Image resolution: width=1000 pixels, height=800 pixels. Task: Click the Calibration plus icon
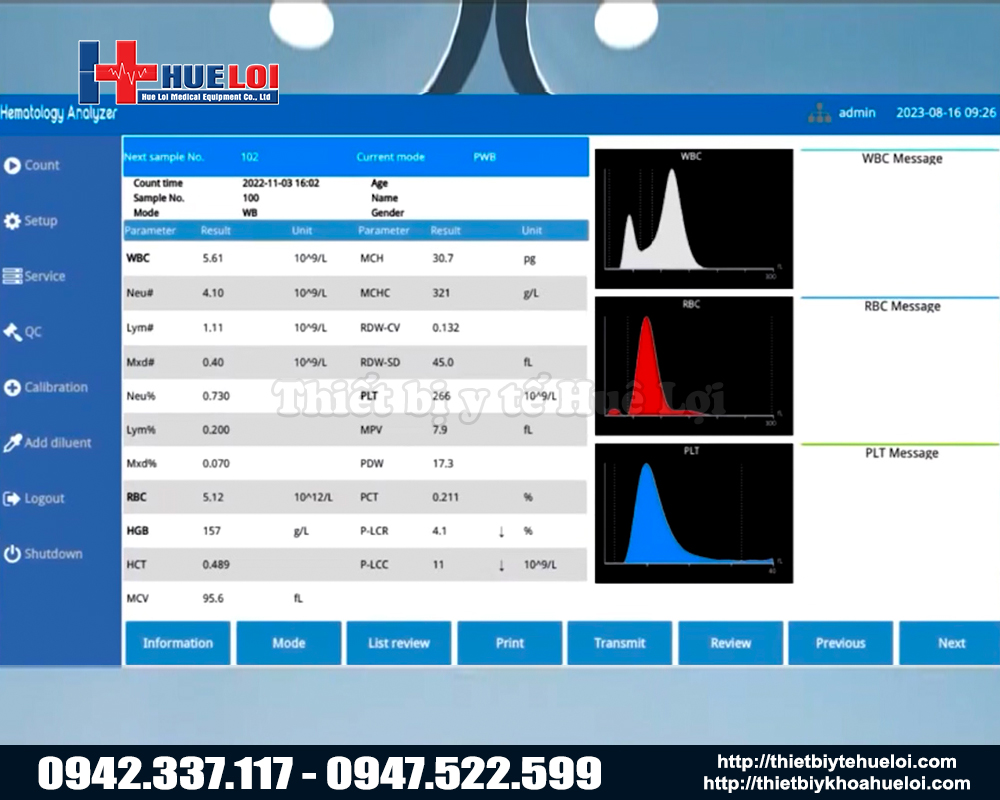(x=12, y=388)
